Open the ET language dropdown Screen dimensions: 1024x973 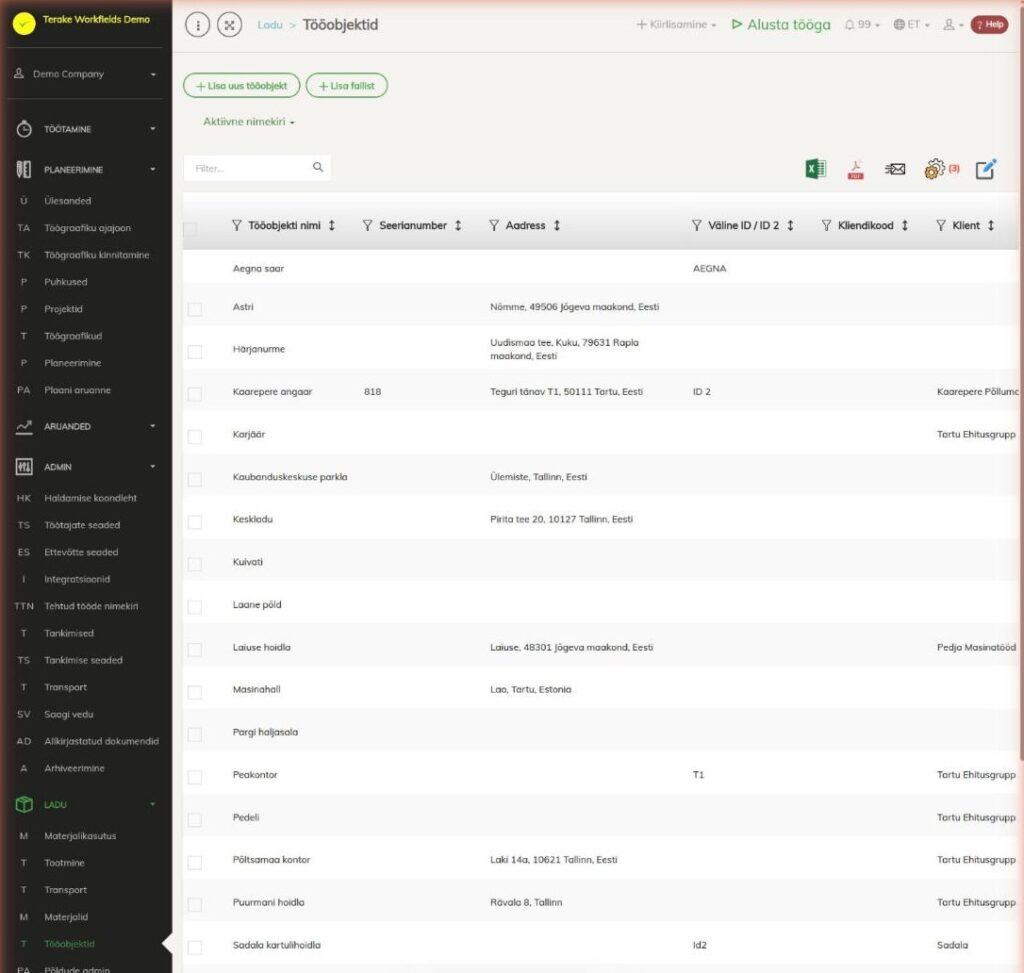pos(912,25)
